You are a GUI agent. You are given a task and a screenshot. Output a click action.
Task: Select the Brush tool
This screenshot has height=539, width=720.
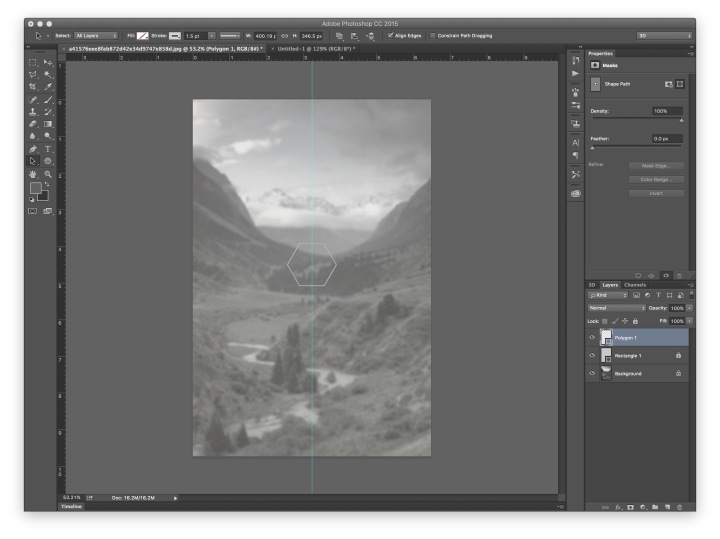tap(48, 100)
